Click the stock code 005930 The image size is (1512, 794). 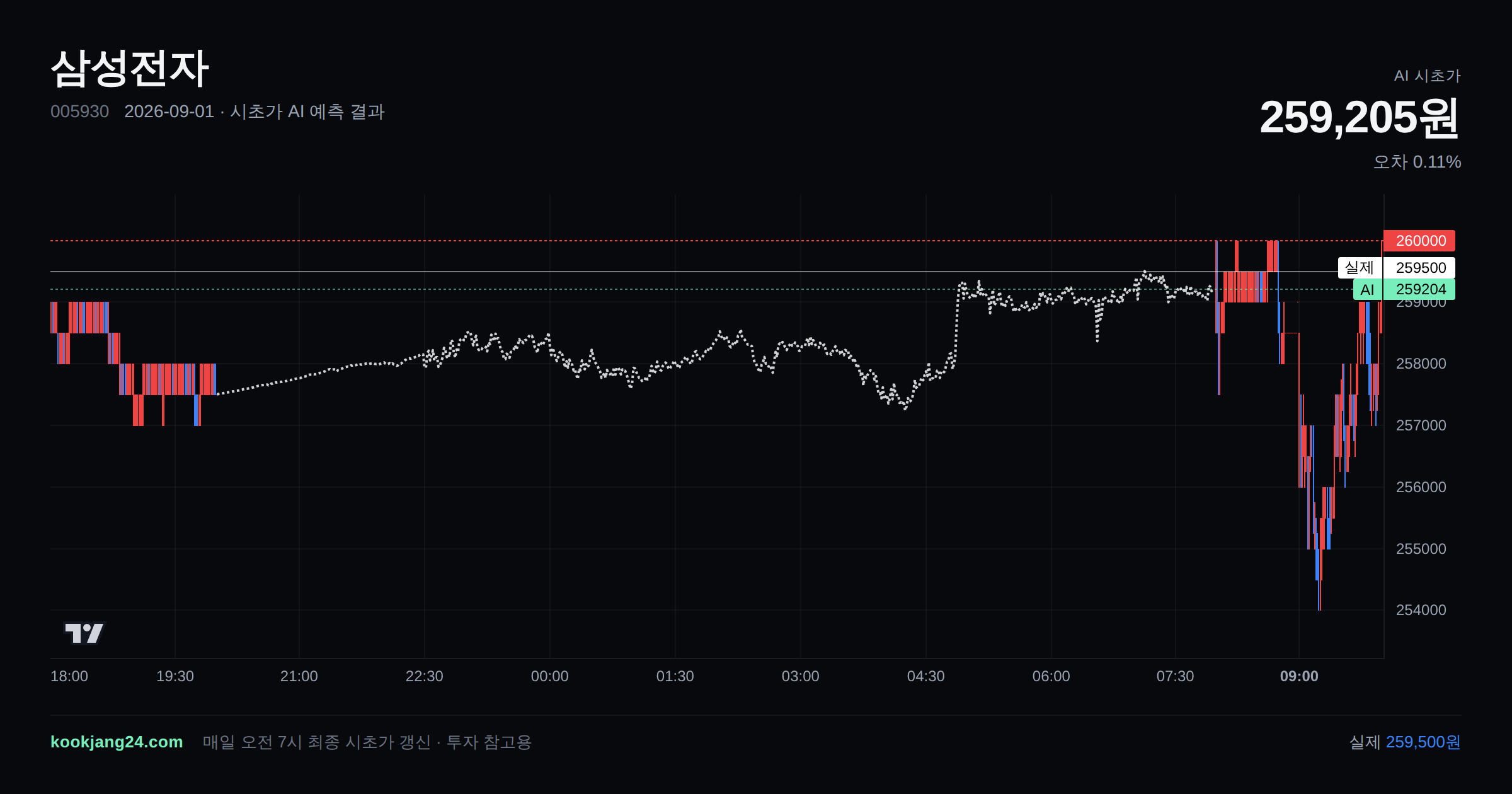point(79,112)
